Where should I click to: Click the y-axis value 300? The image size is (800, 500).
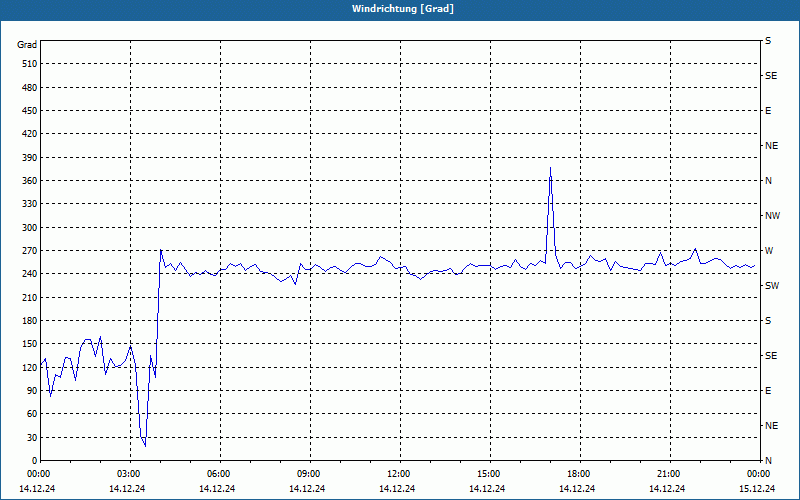point(30,228)
